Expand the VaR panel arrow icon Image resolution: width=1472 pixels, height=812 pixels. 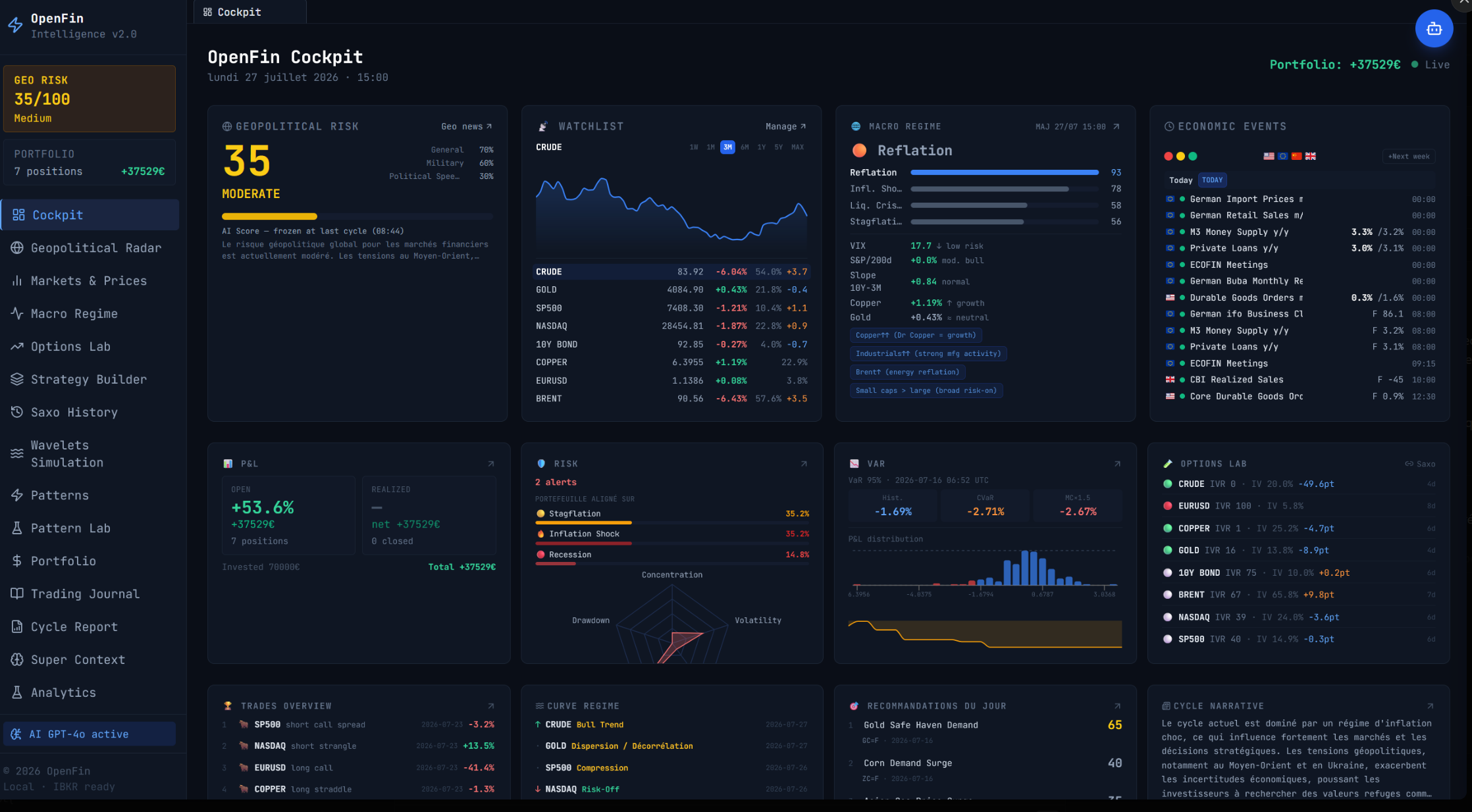pos(1117,464)
